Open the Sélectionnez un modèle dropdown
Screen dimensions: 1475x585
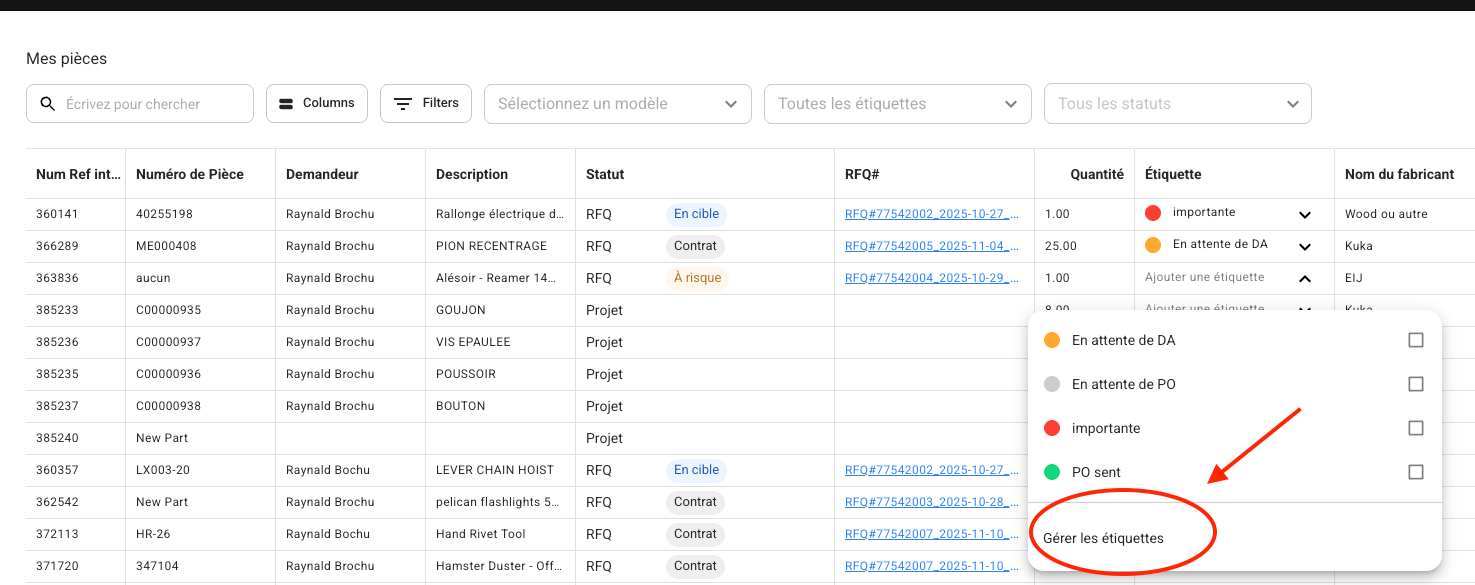[617, 104]
